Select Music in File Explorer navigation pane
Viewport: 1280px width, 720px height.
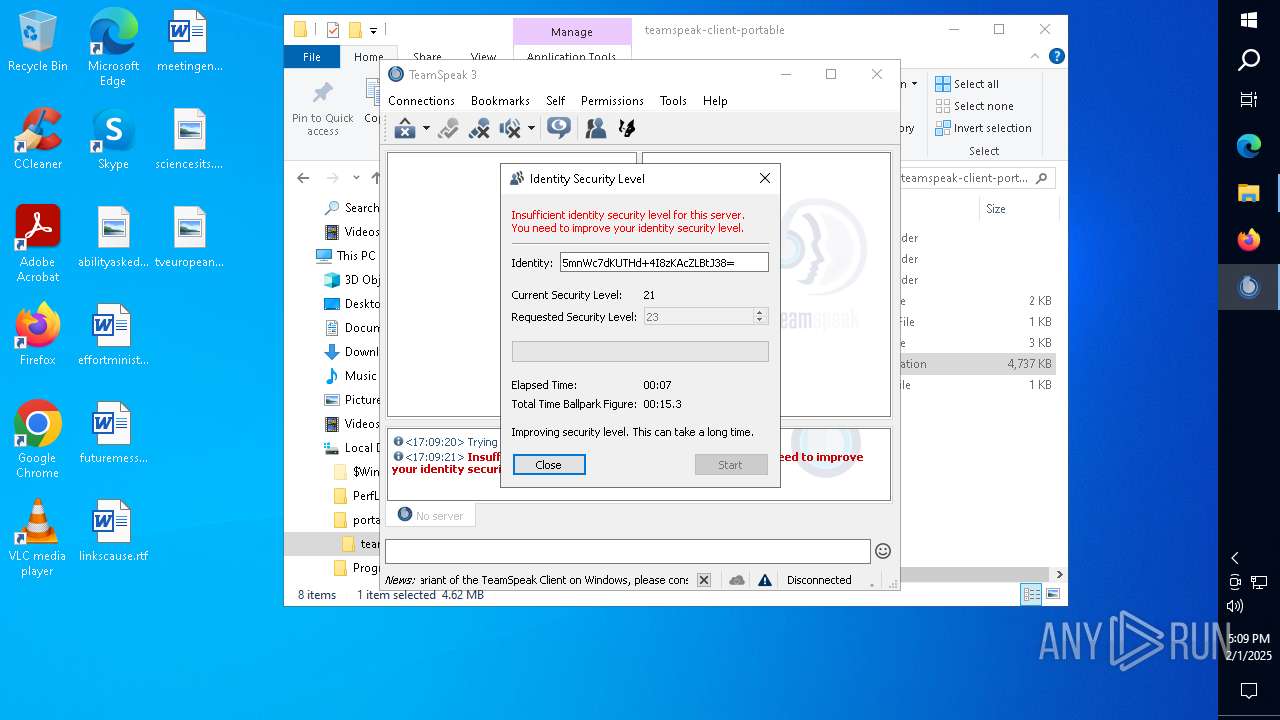[x=351, y=376]
